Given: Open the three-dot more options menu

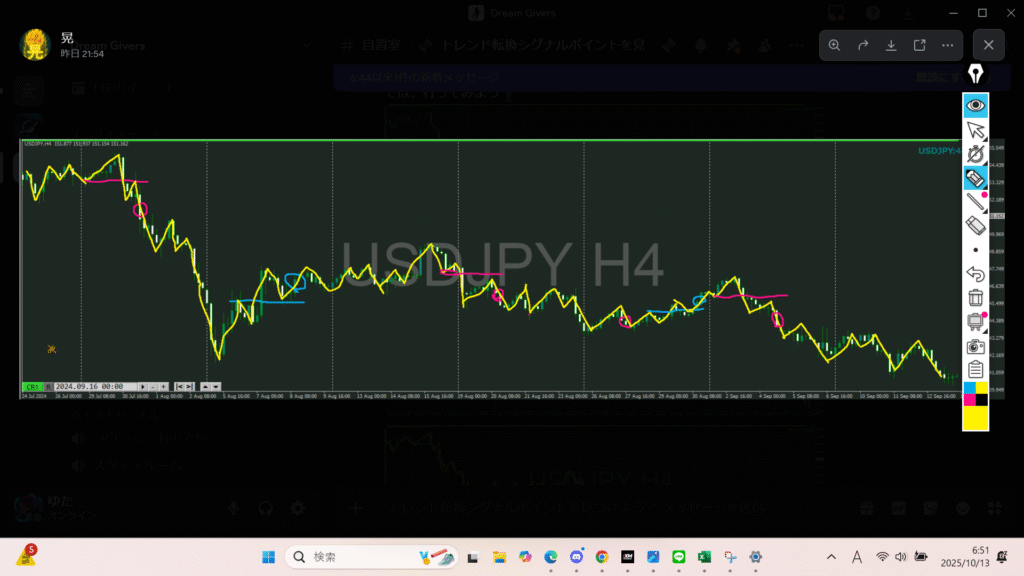Looking at the screenshot, I should (947, 45).
